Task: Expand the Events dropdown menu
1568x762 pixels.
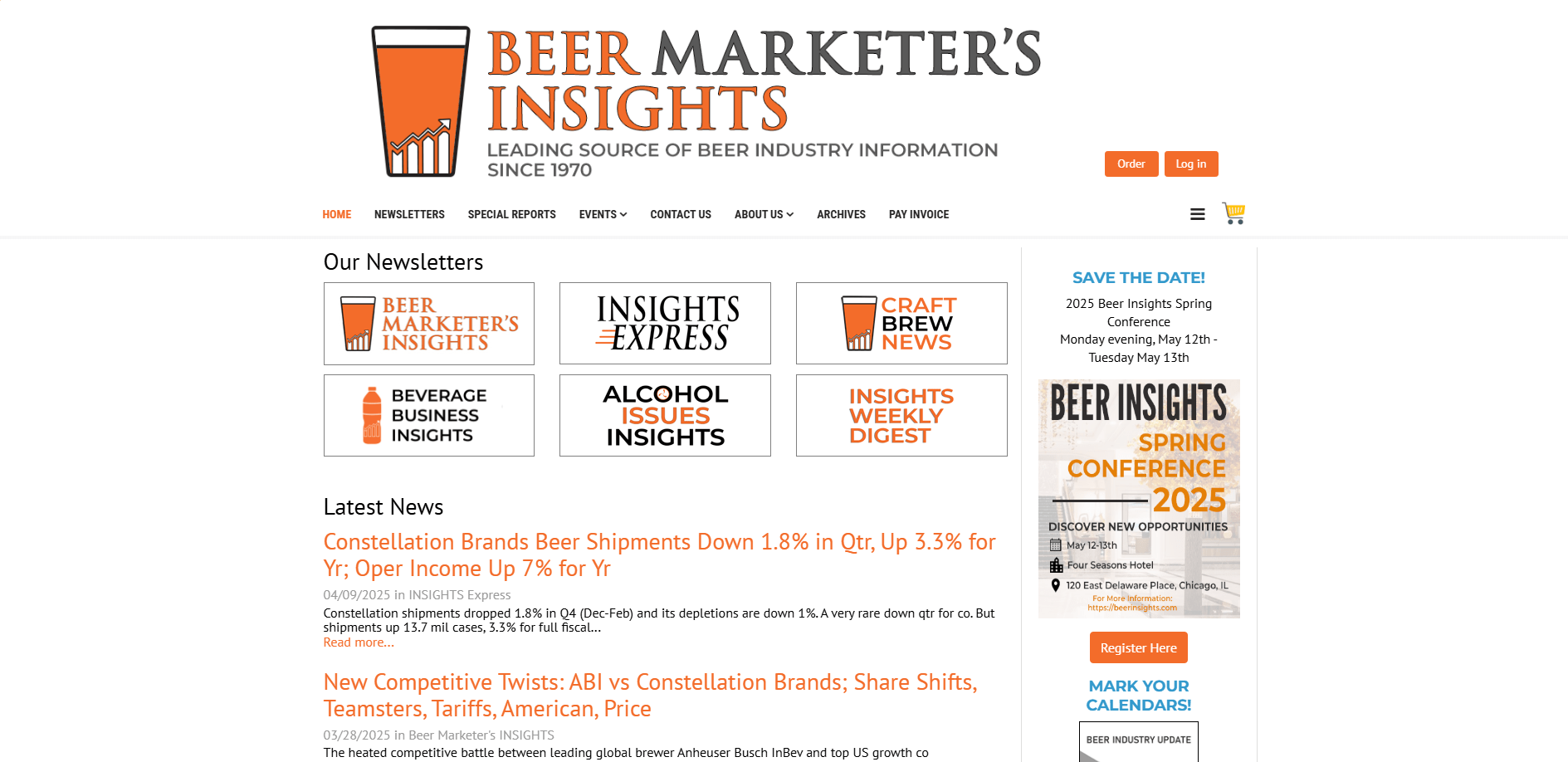Action: (603, 214)
